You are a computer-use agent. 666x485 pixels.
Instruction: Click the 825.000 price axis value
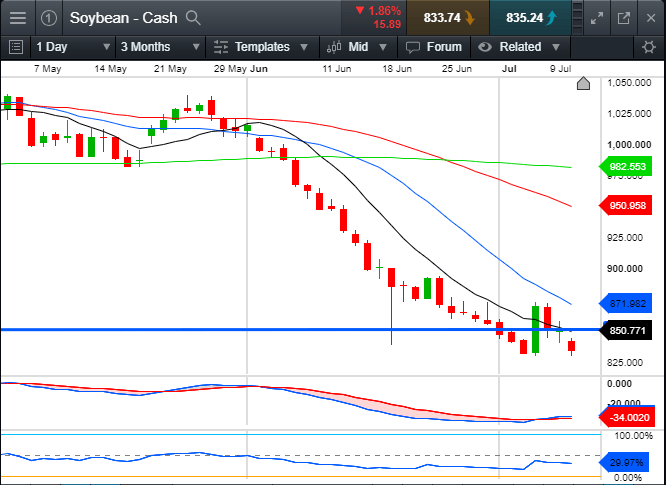pyautogui.click(x=625, y=363)
